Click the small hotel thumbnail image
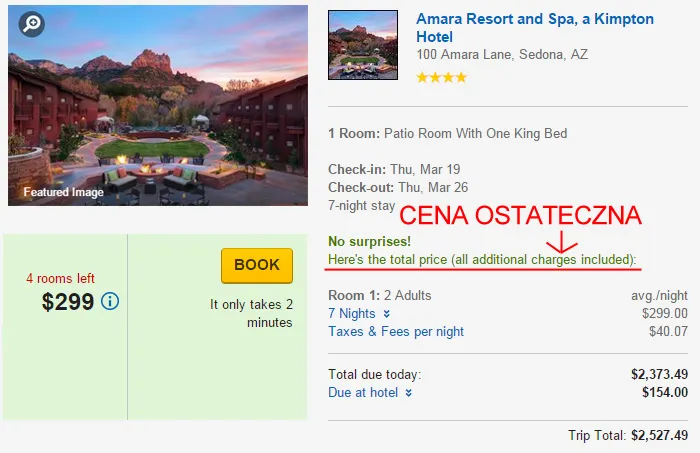This screenshot has height=453, width=700. [x=363, y=46]
